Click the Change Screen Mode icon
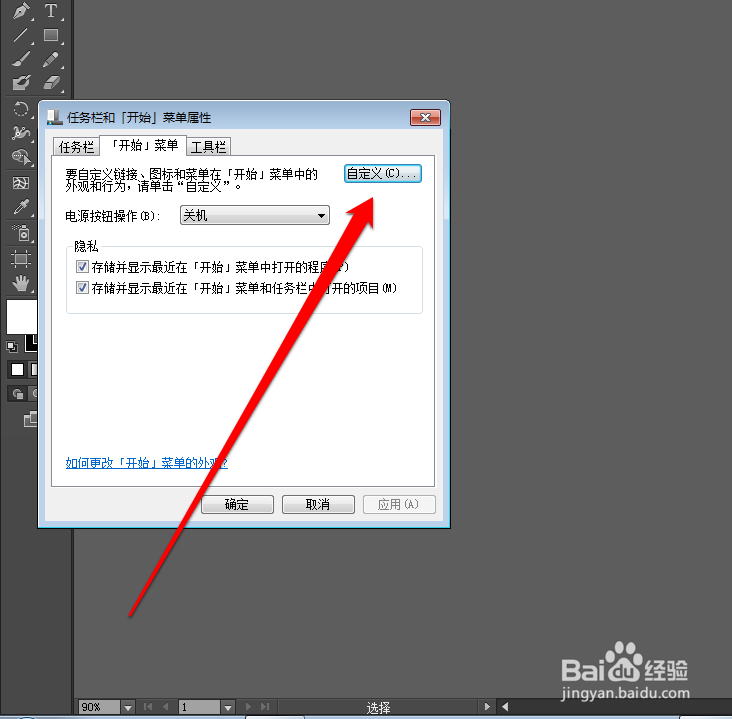This screenshot has height=719, width=732. click(30, 419)
